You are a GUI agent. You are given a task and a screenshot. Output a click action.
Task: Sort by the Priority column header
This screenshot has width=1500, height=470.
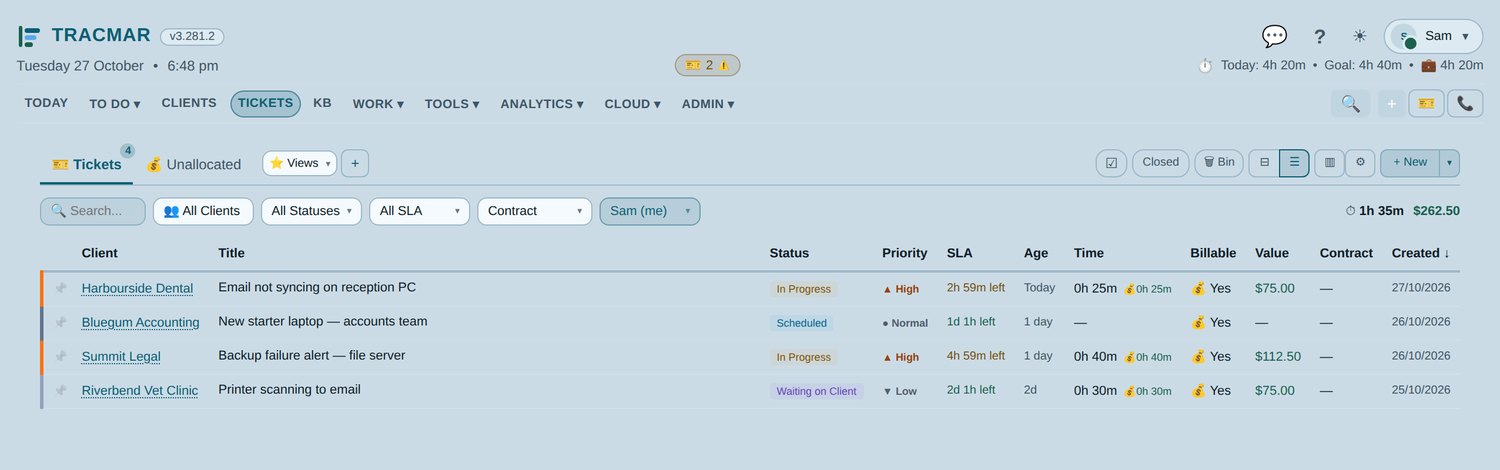tap(904, 253)
